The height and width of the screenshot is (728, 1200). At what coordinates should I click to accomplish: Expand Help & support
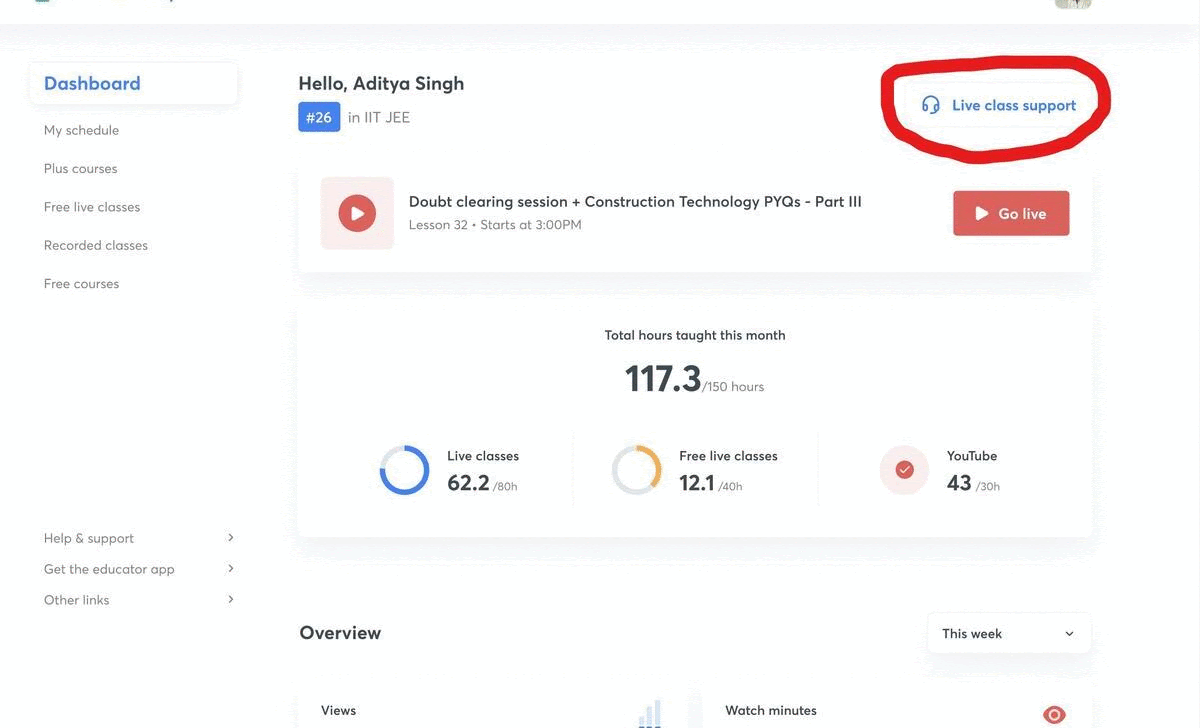click(x=139, y=538)
